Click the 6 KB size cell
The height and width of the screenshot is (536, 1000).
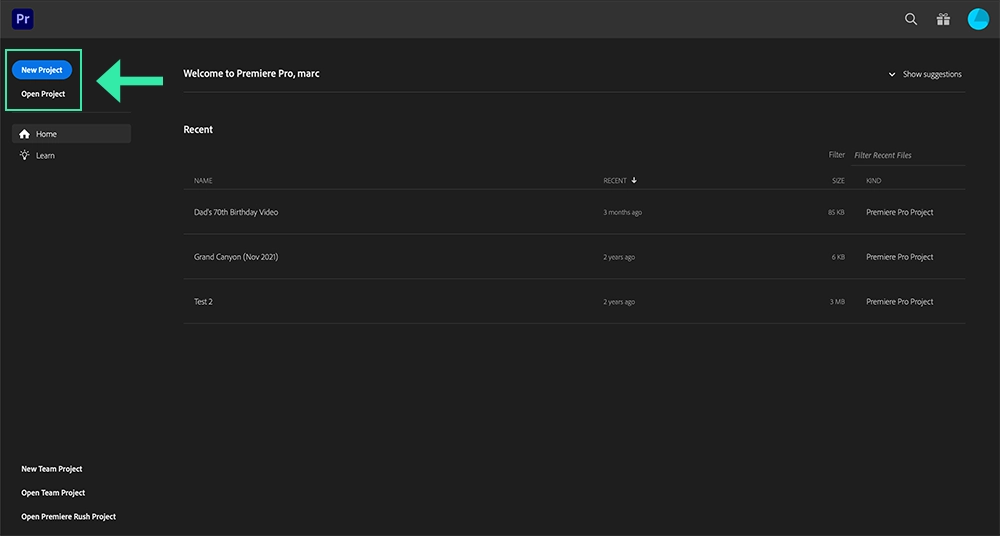click(838, 257)
